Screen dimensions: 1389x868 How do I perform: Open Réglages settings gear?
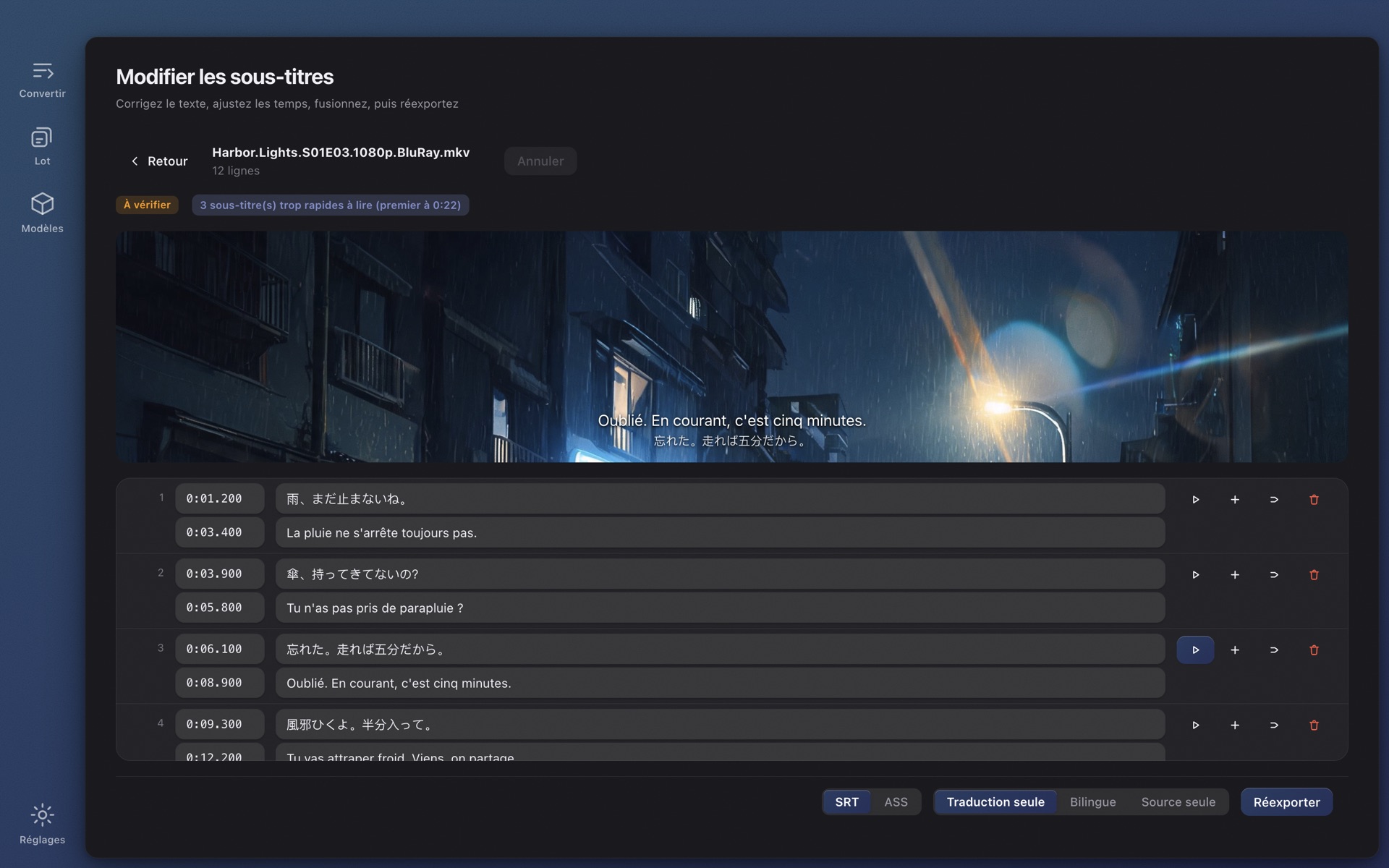[42, 824]
